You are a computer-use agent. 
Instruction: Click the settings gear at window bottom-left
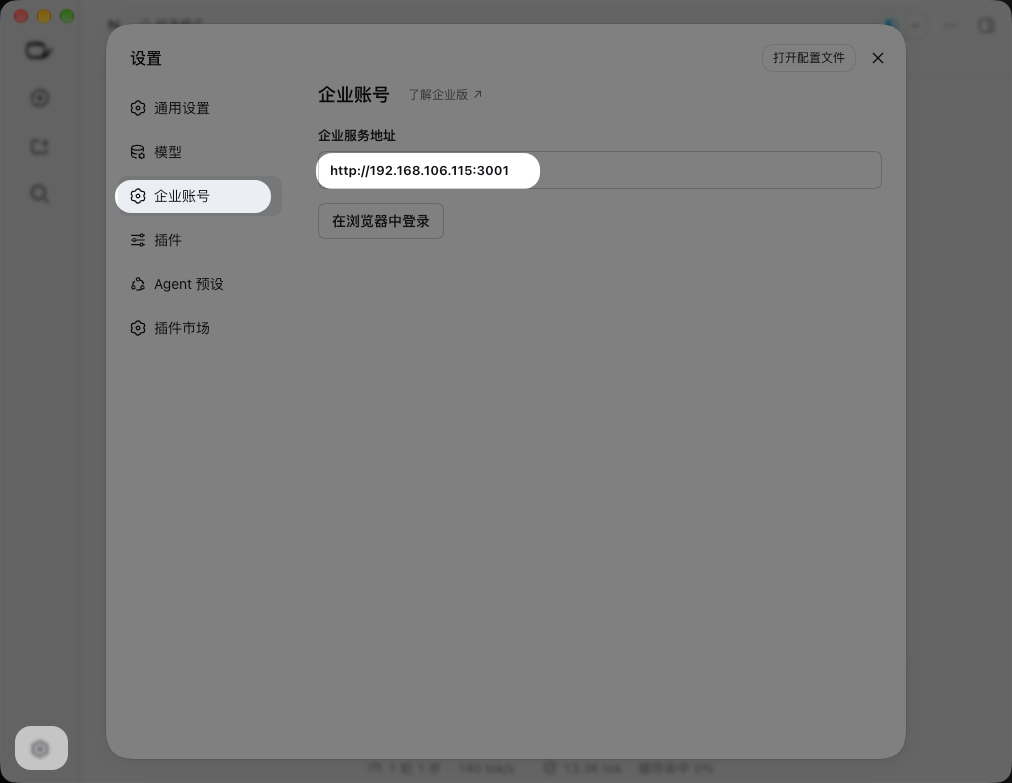click(x=41, y=748)
